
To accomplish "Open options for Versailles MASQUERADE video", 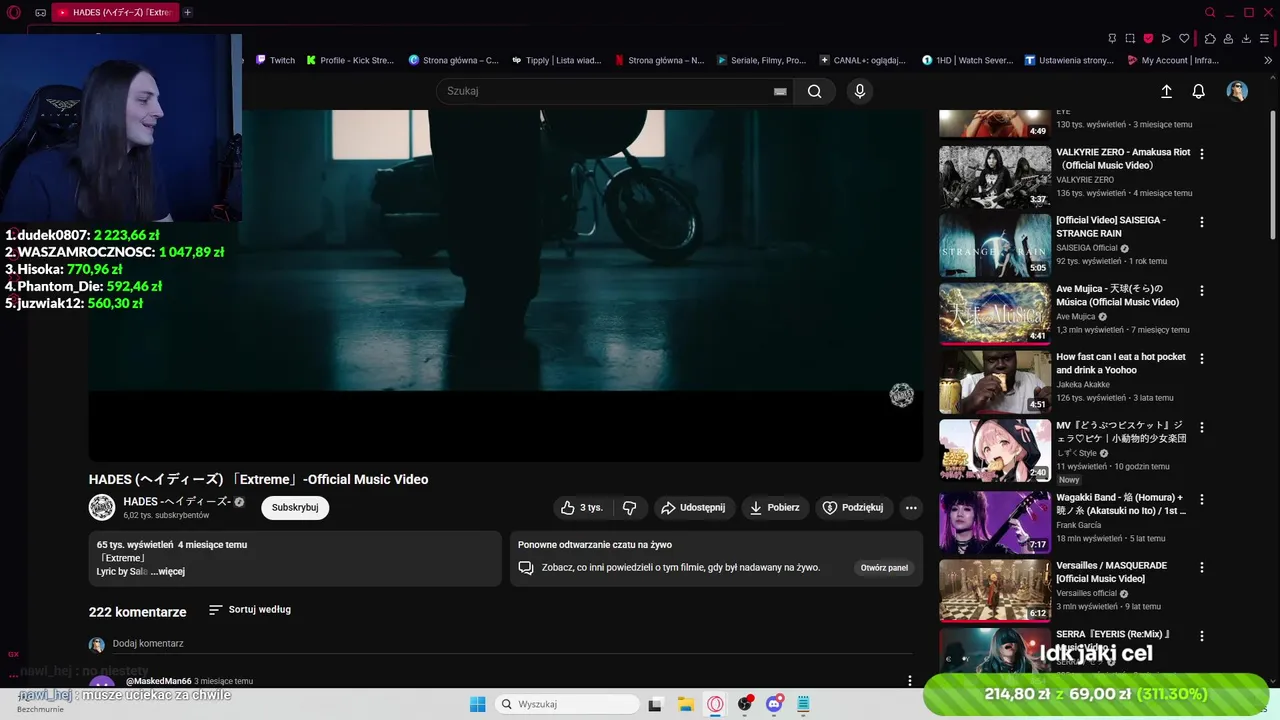I will [x=1202, y=567].
